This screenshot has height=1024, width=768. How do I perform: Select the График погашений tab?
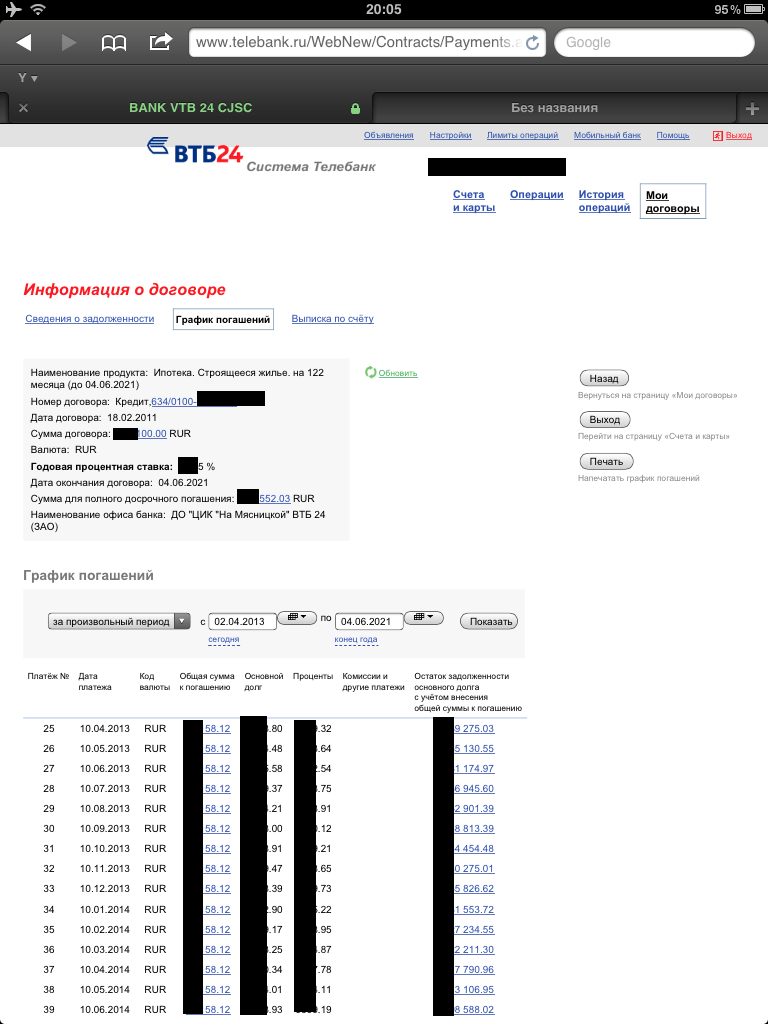[223, 319]
